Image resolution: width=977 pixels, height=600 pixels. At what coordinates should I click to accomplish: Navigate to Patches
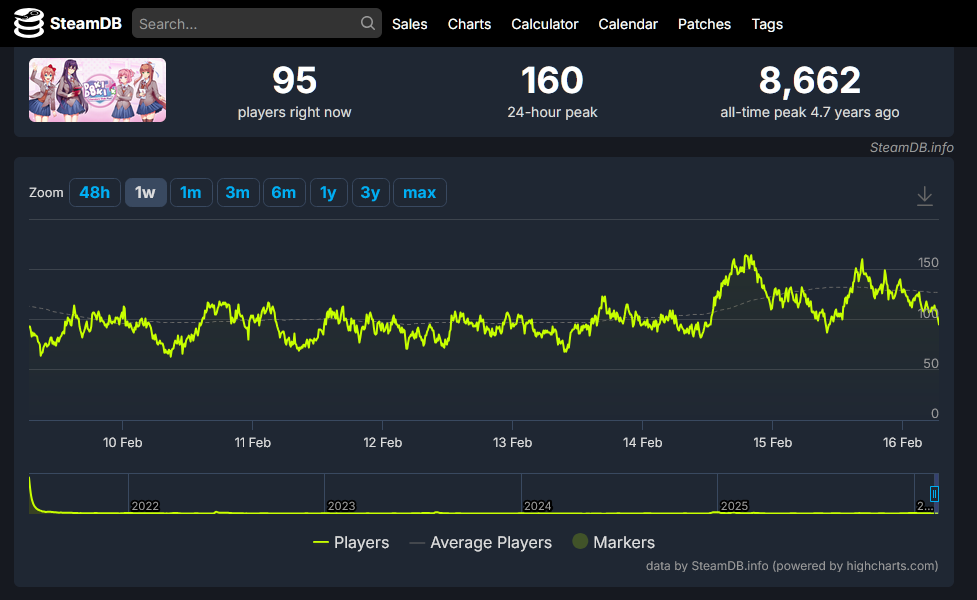point(704,24)
